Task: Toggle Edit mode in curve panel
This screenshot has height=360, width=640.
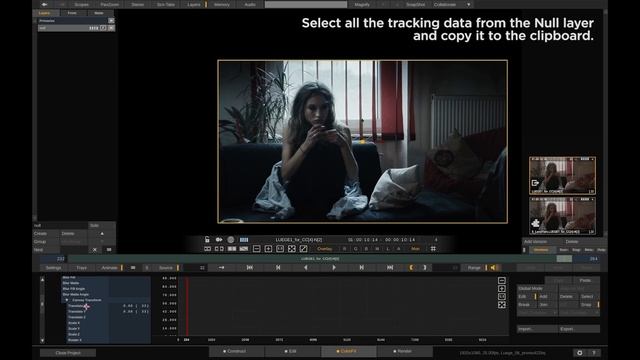Action: pyautogui.click(x=527, y=296)
